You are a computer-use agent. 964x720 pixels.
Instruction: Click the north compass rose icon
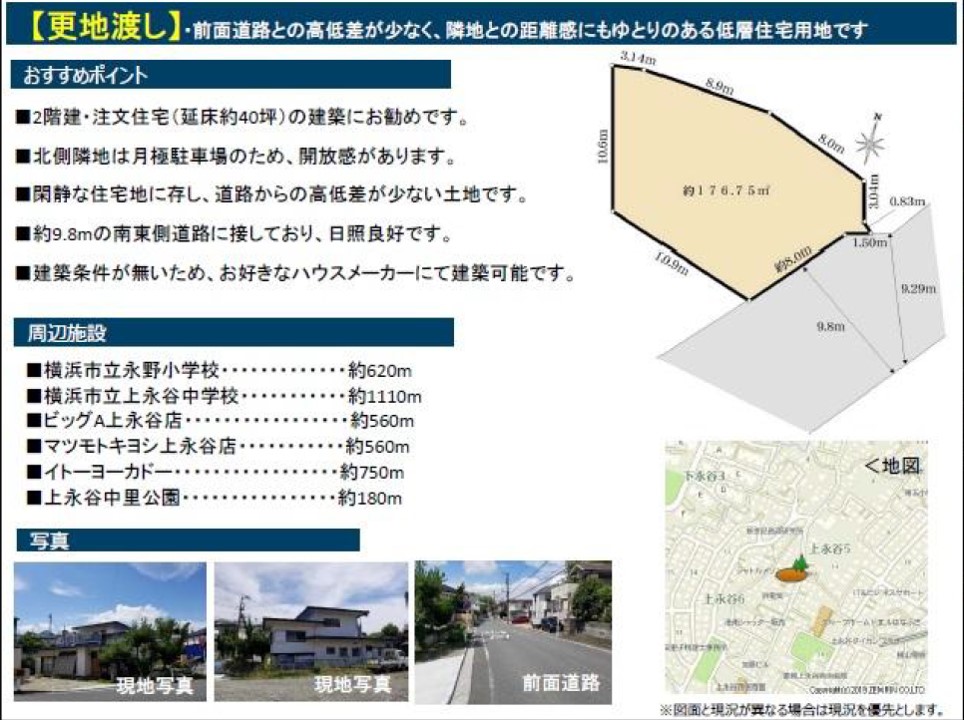(x=871, y=144)
